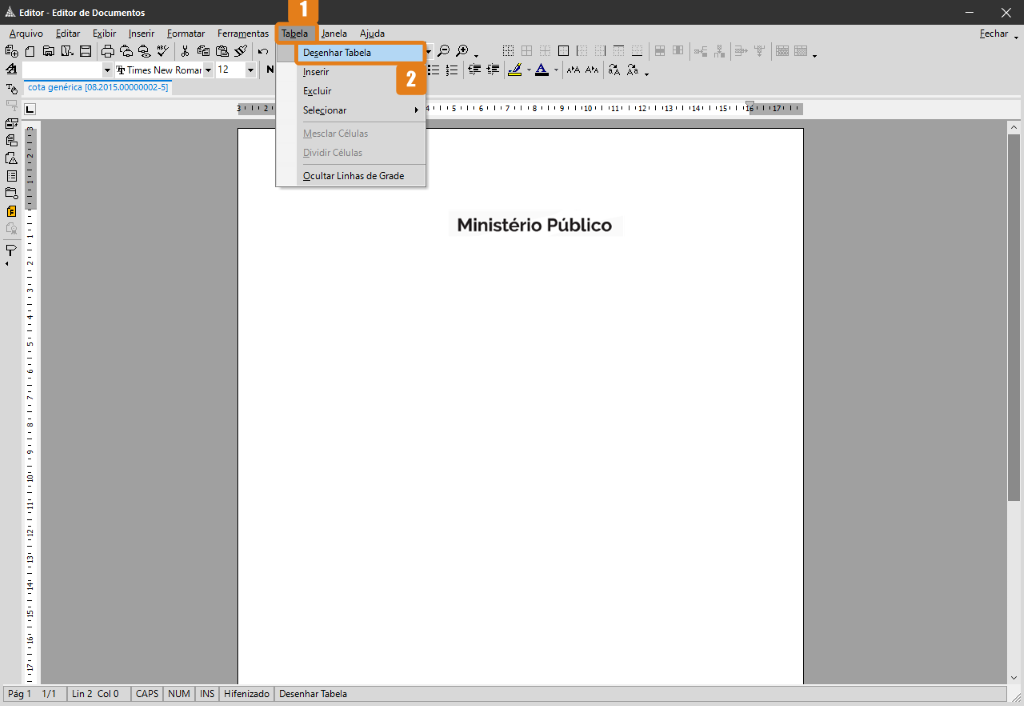This screenshot has width=1024, height=706.
Task: Toggle Bold formatting button
Action: (269, 70)
